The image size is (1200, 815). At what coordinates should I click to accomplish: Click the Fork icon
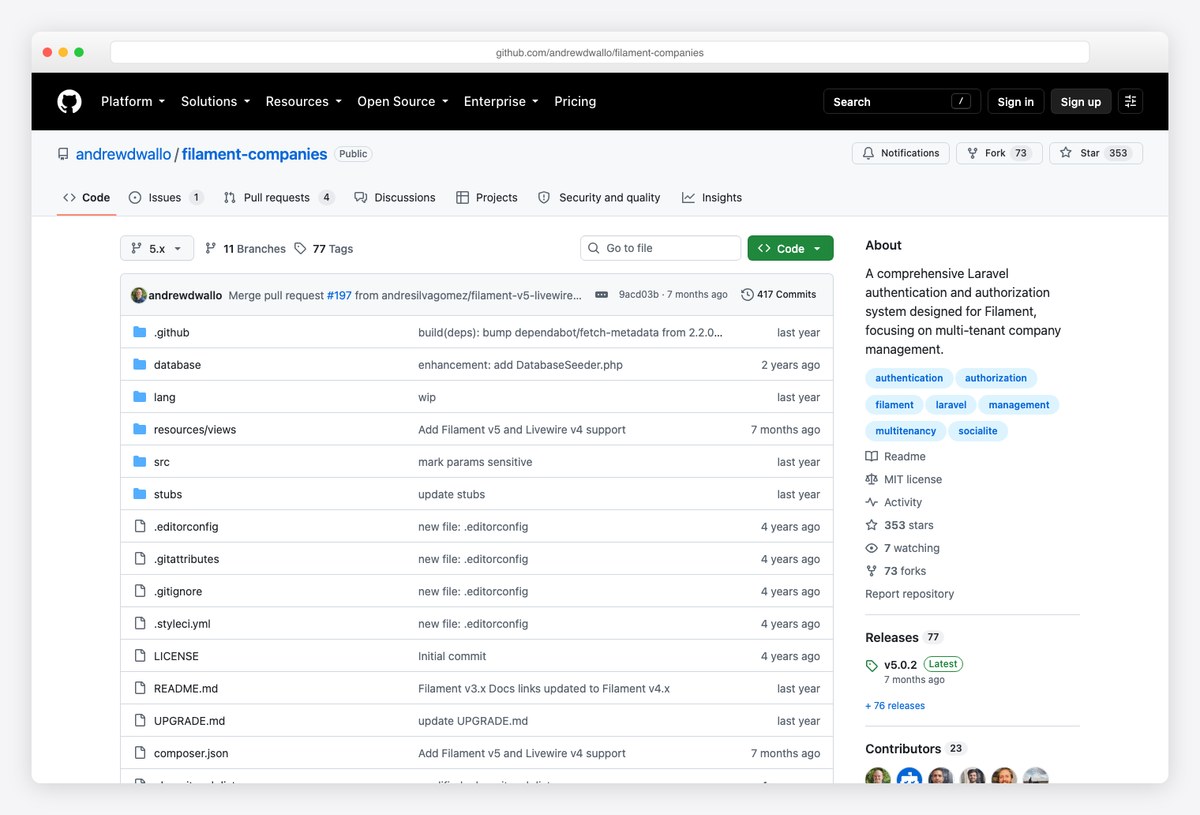[972, 153]
